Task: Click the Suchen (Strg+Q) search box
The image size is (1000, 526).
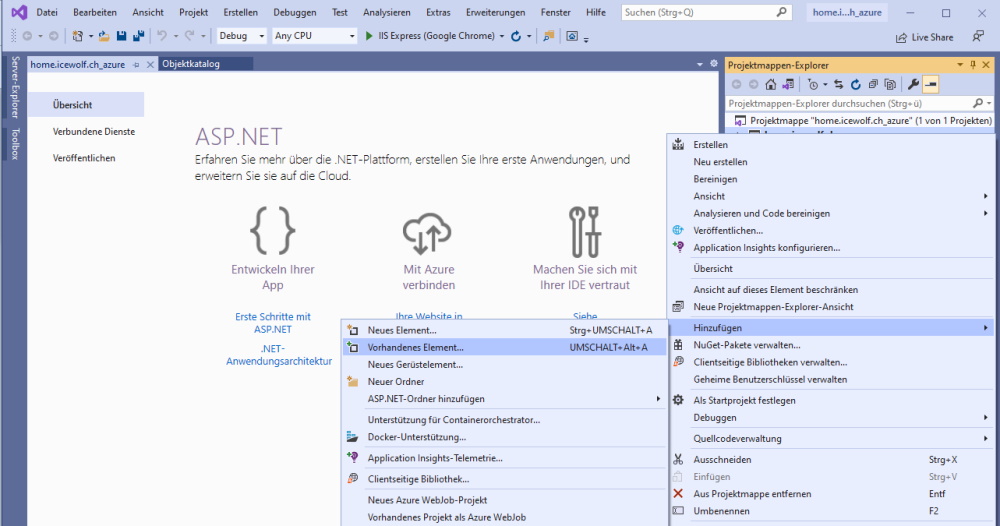Action: (707, 12)
